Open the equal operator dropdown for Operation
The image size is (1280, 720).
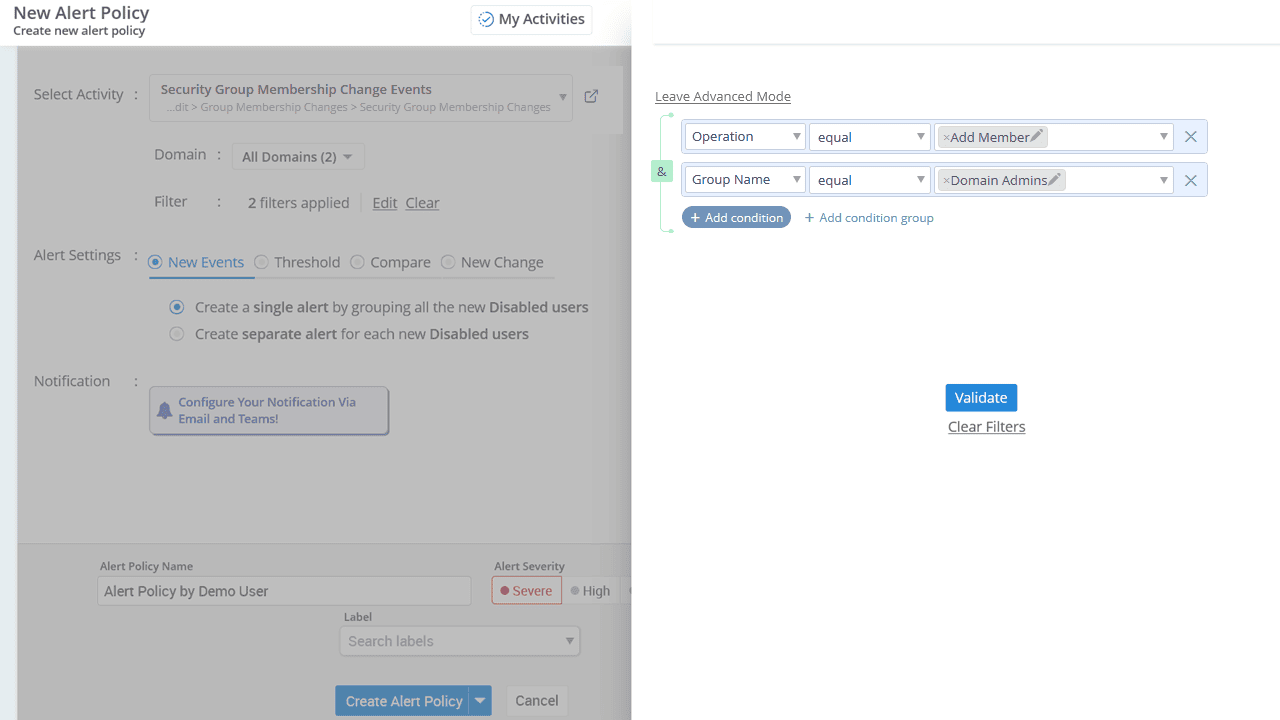(x=869, y=136)
